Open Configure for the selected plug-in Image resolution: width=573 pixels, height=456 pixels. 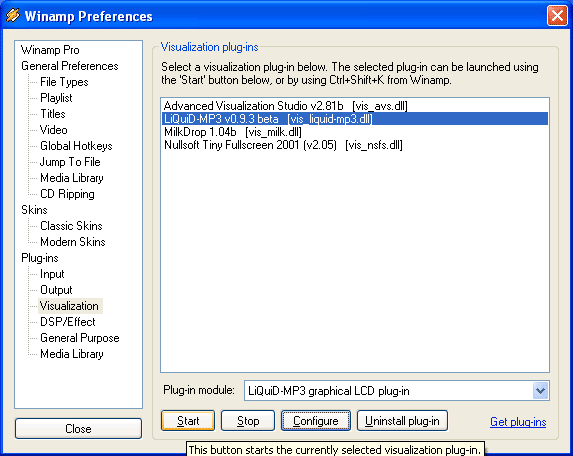pyautogui.click(x=316, y=421)
